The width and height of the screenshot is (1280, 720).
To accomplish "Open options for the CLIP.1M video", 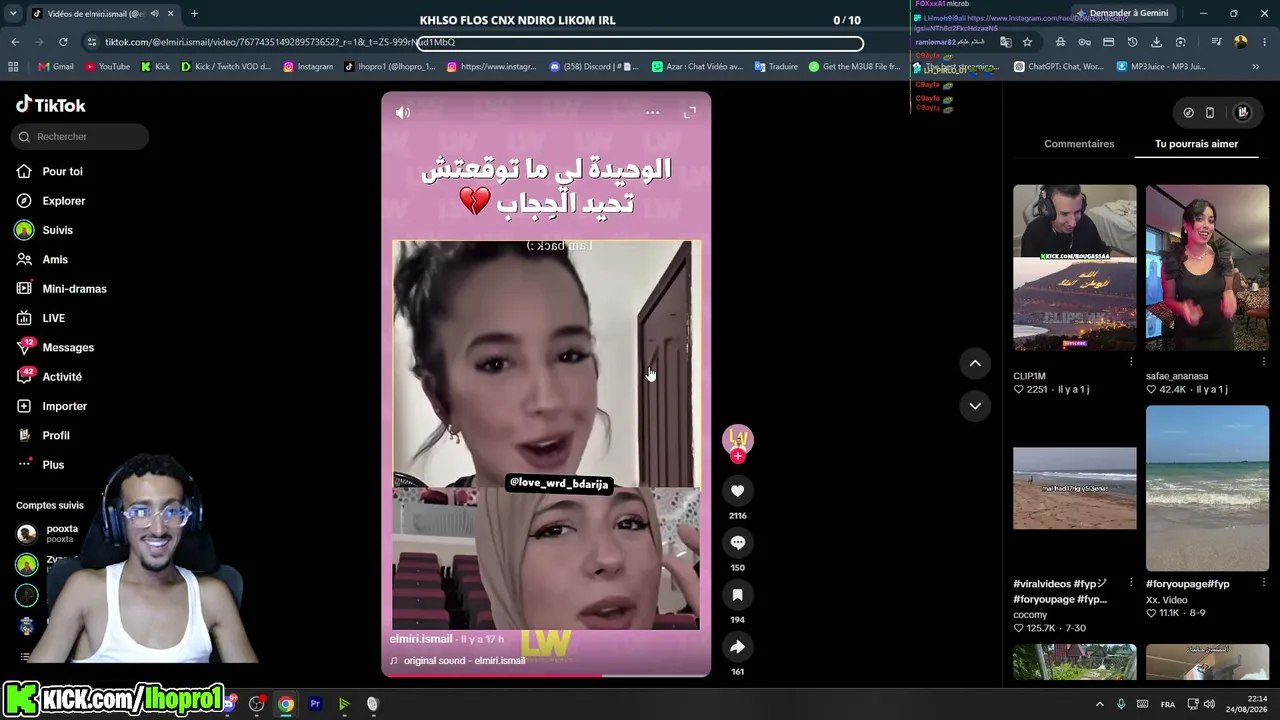I will 1131,361.
